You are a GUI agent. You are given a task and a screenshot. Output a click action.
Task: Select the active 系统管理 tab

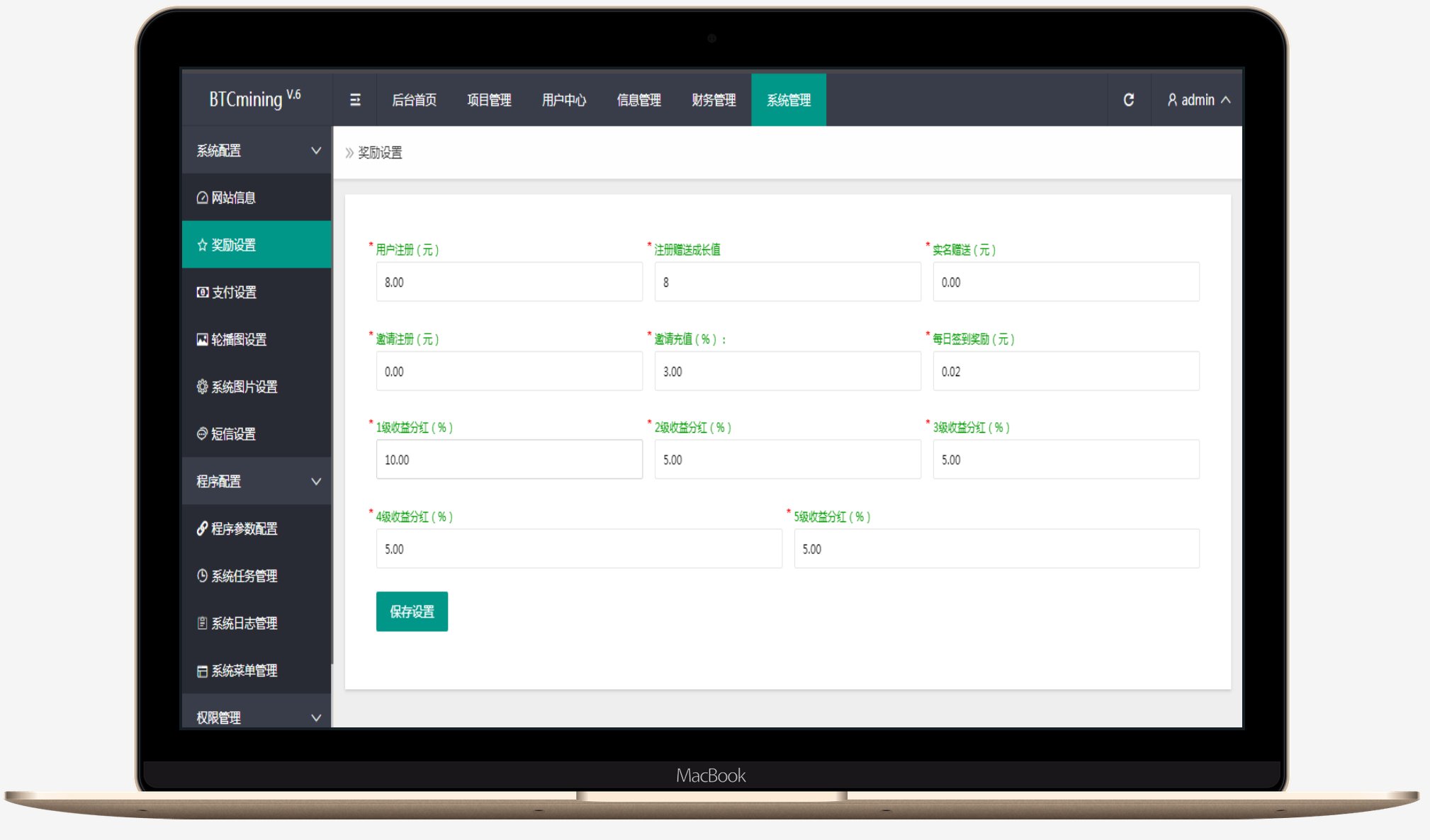click(x=789, y=100)
